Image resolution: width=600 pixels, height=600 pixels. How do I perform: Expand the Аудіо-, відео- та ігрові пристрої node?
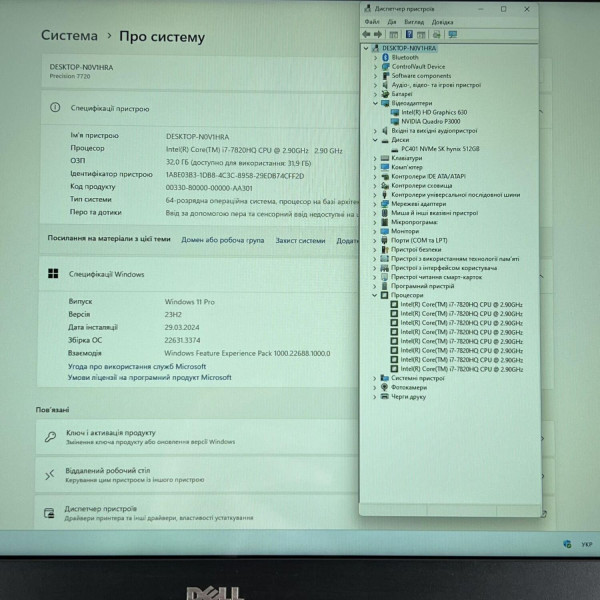tap(375, 85)
